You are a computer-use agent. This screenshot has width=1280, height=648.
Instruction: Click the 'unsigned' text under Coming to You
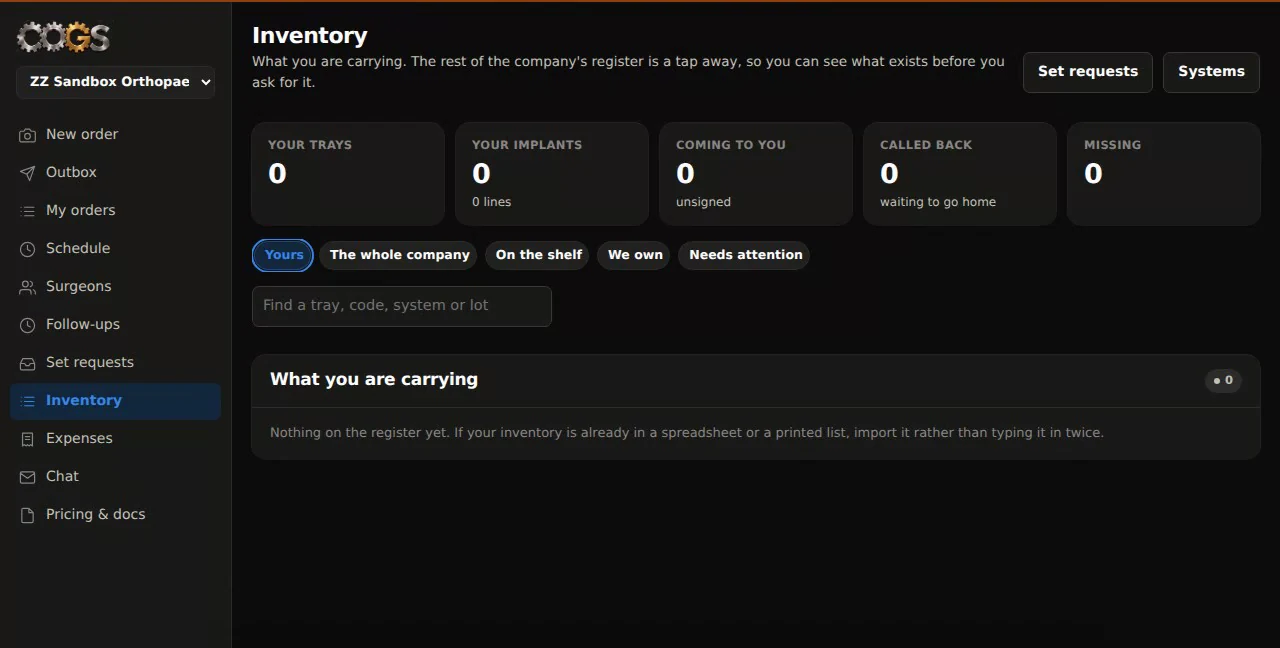click(703, 202)
